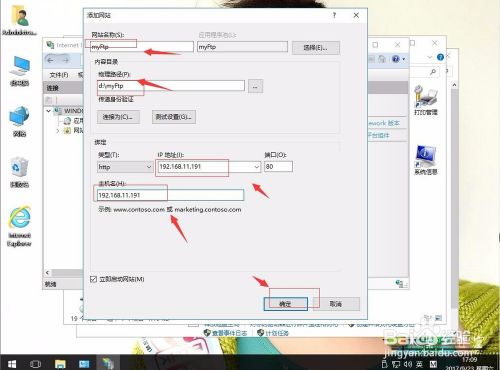Click the 端口 port field showing 80
Viewport: 500px width, 370px height.
point(278,166)
